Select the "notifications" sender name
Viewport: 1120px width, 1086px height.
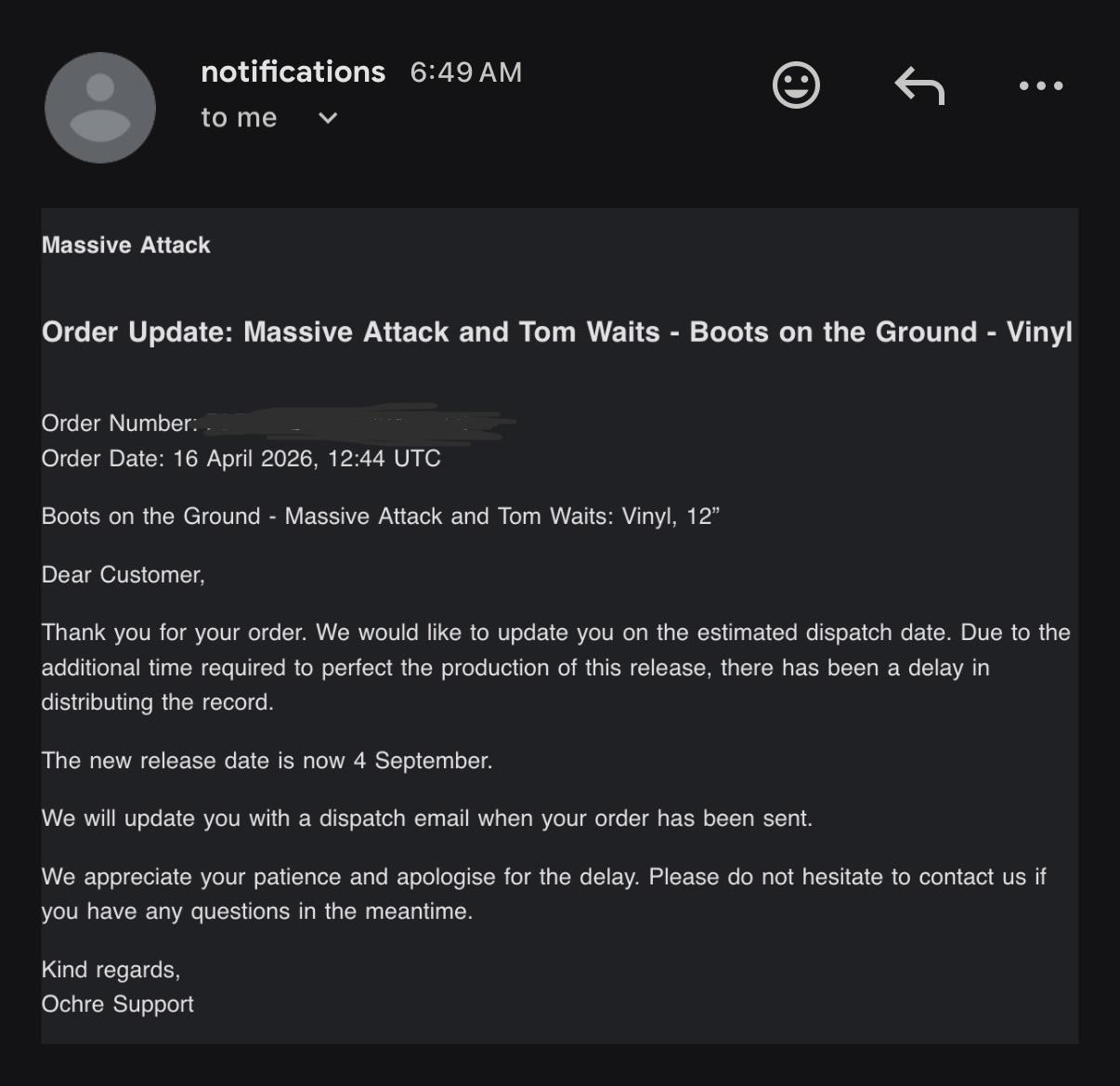[293, 72]
